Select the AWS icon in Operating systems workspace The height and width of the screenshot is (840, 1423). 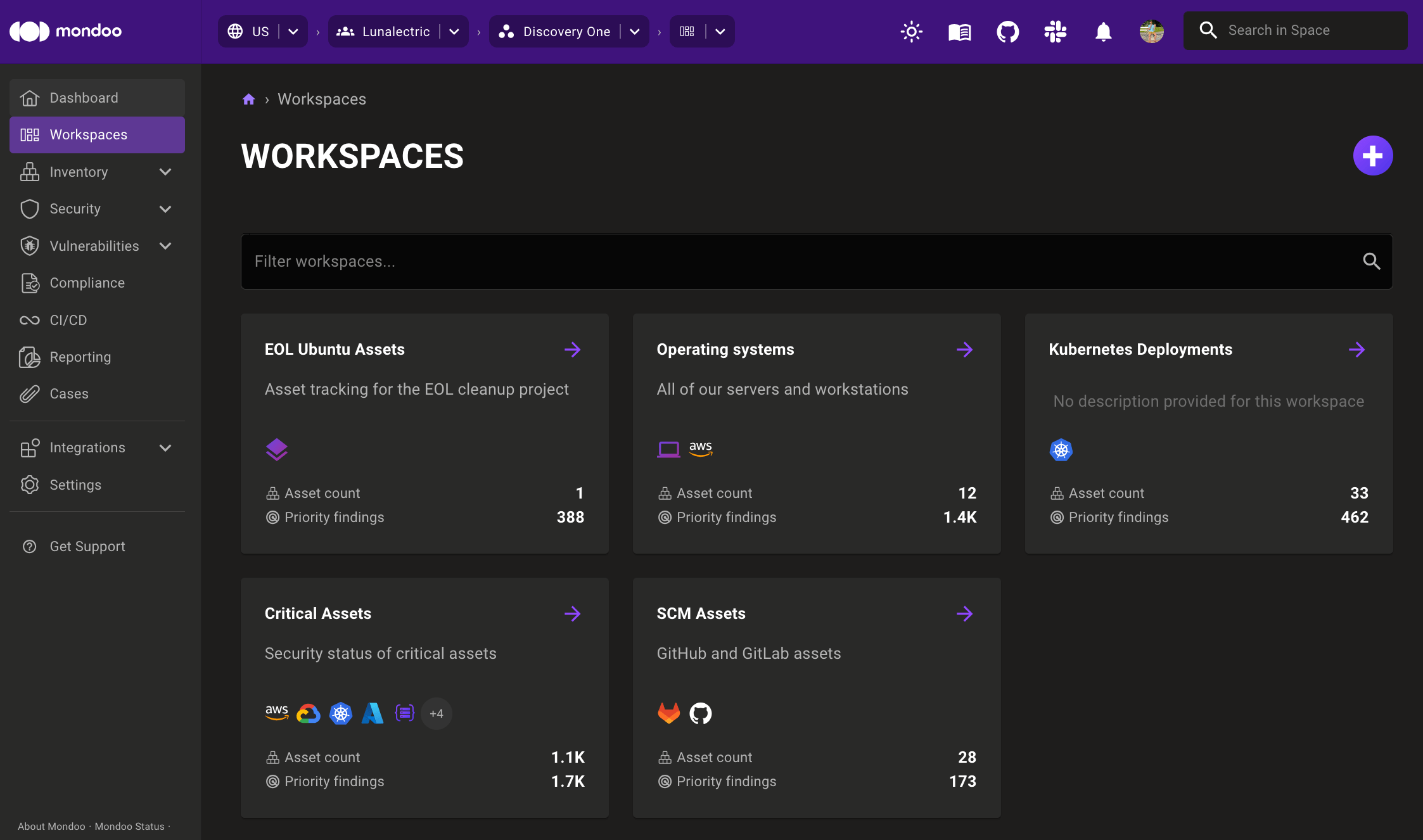tap(700, 448)
